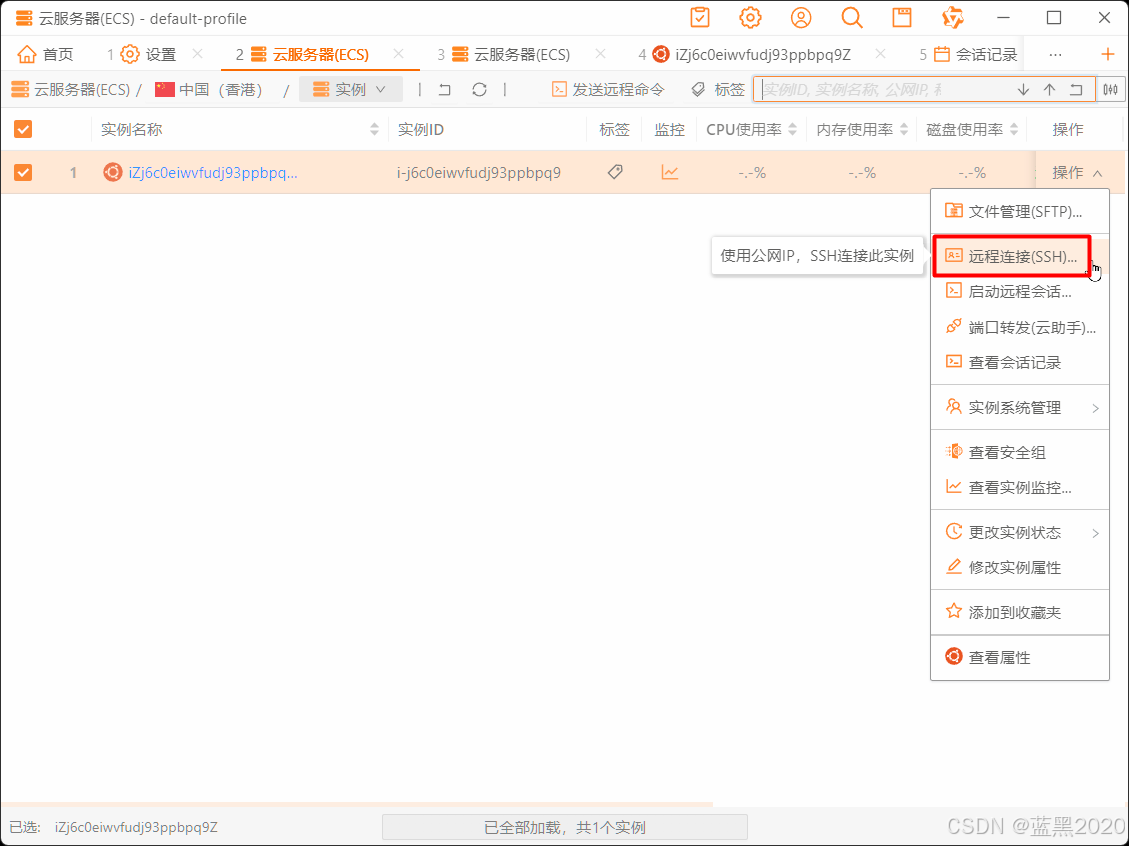Click the magnifier search icon in title bar
1129x846 pixels.
tap(852, 18)
